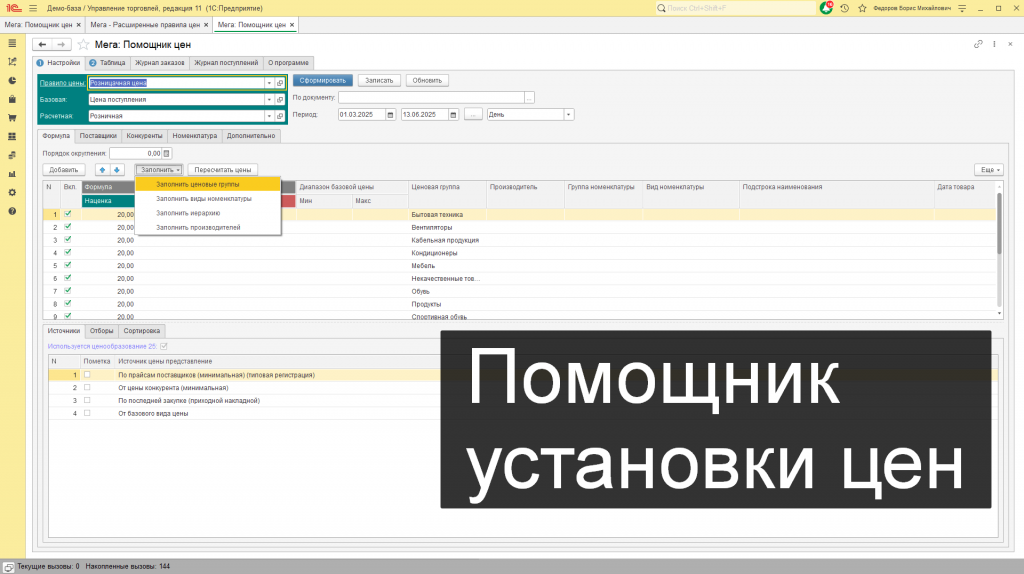The width and height of the screenshot is (1024, 574).
Task: Open the Правило цены link label
Action: (62, 83)
